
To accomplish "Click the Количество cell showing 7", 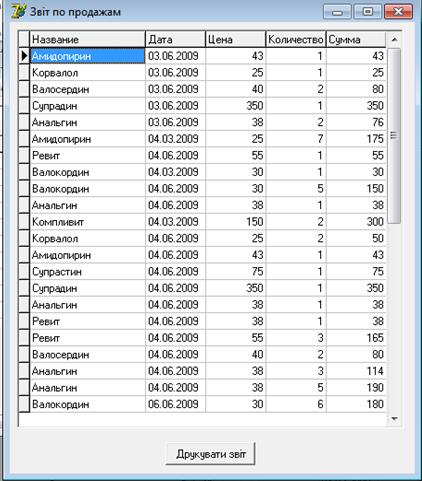I will click(x=296, y=139).
